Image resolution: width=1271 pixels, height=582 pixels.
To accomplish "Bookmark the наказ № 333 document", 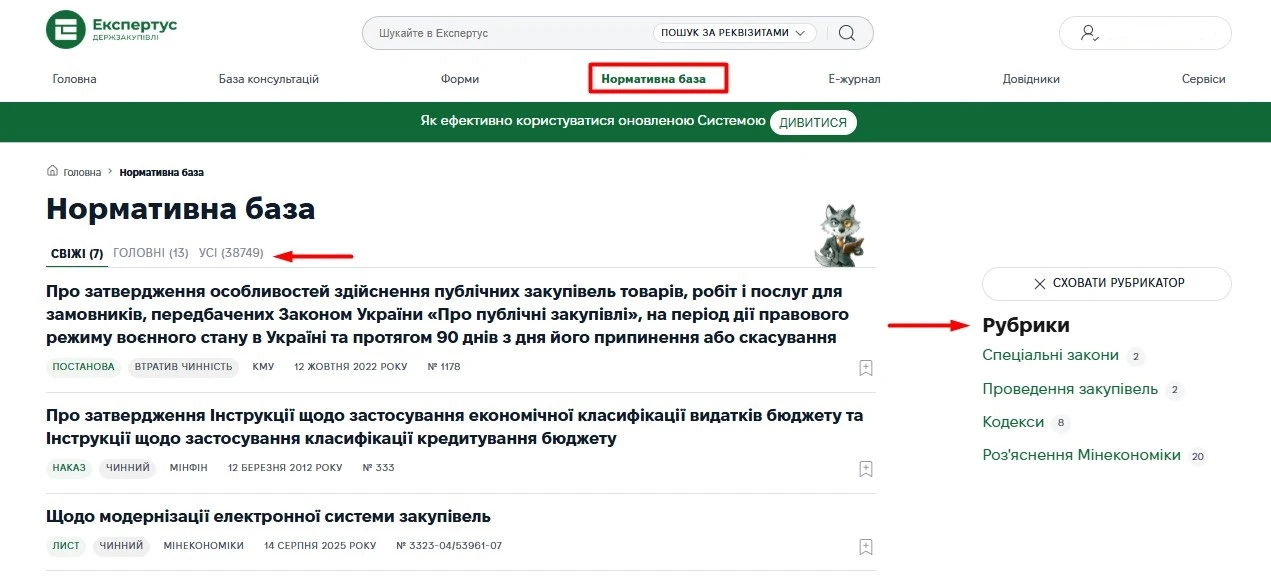I will coord(865,468).
